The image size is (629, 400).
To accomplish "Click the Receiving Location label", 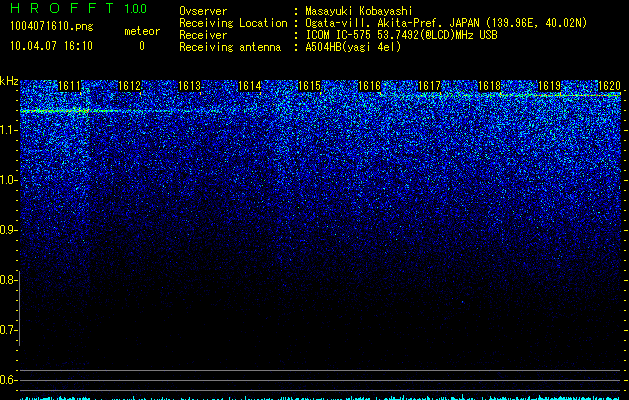I will [233, 24].
